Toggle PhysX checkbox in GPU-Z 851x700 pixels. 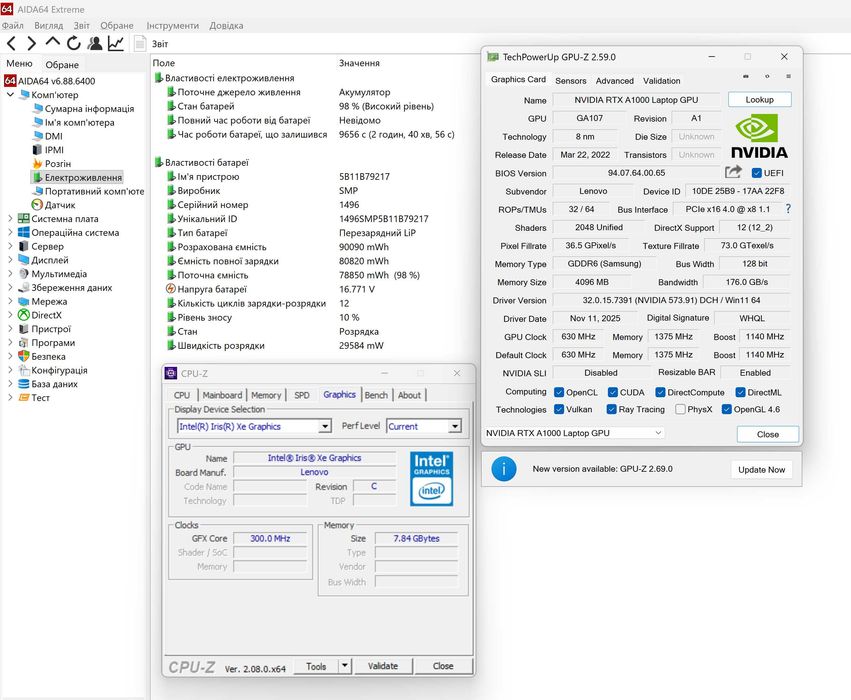point(680,409)
